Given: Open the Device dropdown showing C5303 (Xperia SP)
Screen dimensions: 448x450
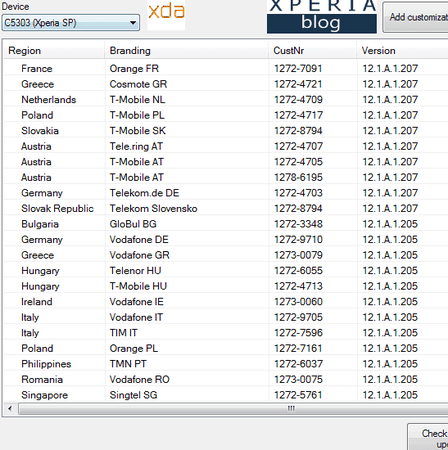Looking at the screenshot, I should pos(71,23).
